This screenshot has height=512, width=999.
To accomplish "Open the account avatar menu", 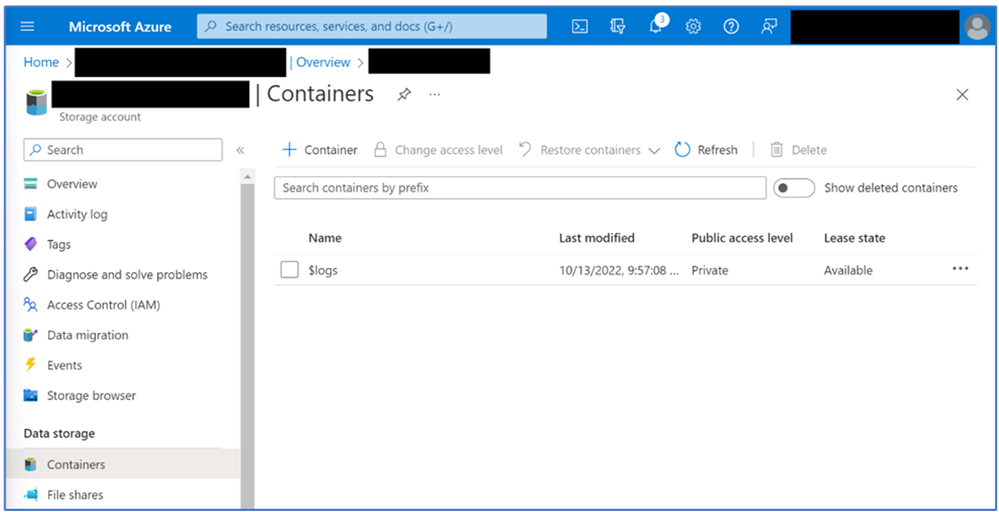I will (x=977, y=27).
